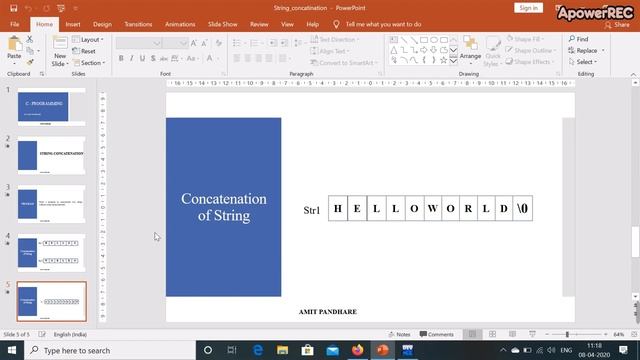Switch to Slide Sorter view icon

pos(492,334)
